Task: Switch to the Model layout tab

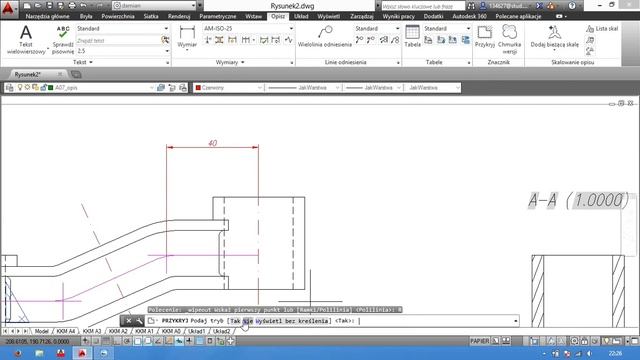Action: tap(42, 331)
